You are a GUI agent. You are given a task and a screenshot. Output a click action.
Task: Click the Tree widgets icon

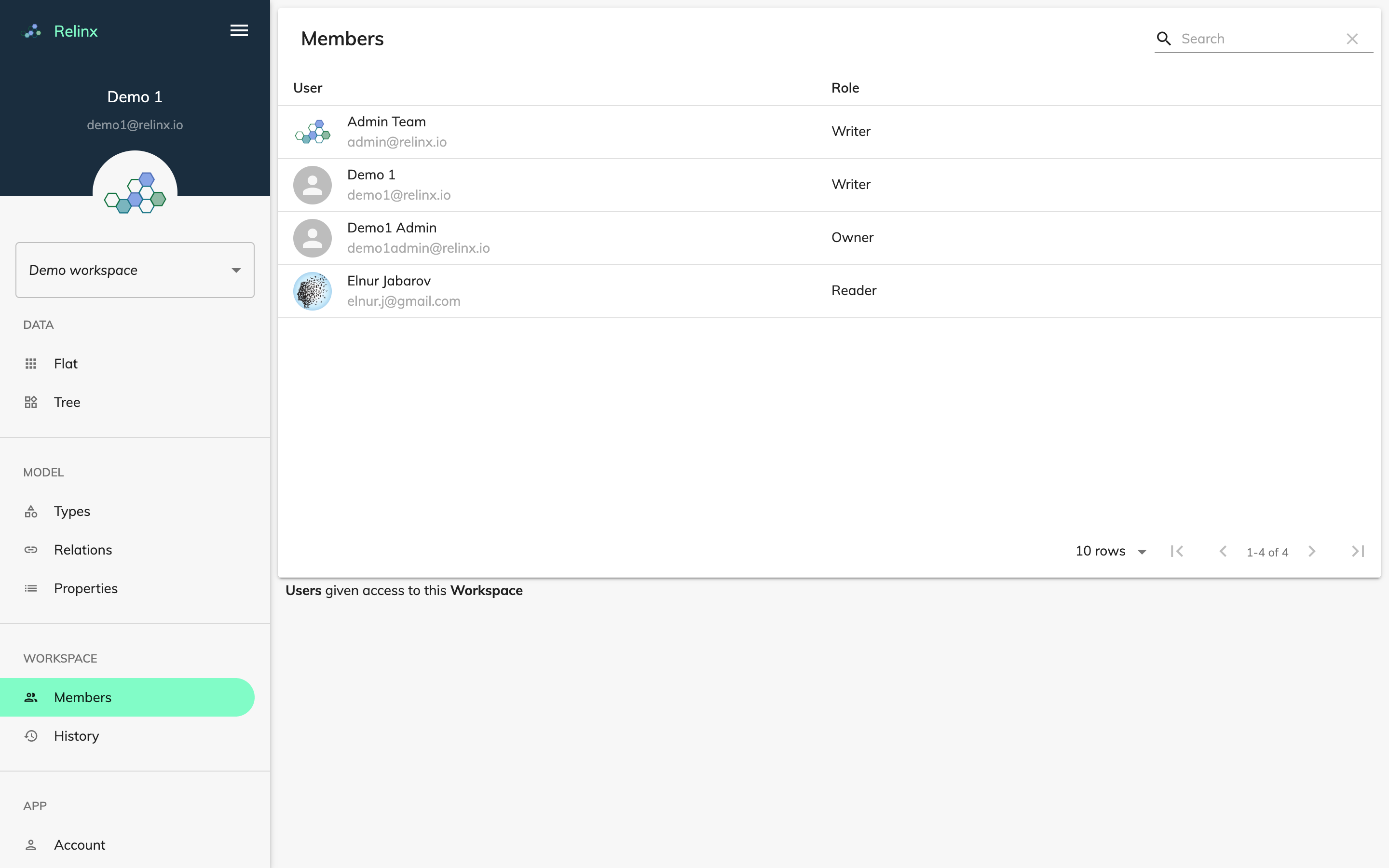click(31, 402)
